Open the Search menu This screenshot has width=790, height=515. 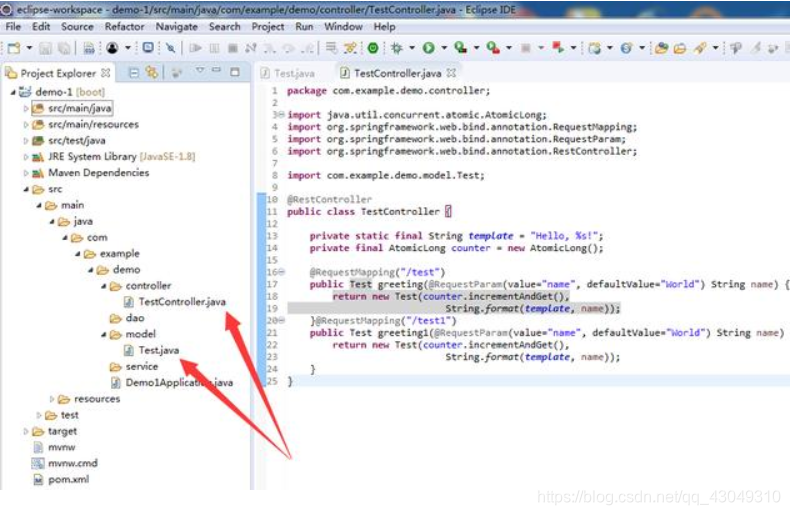click(x=225, y=27)
